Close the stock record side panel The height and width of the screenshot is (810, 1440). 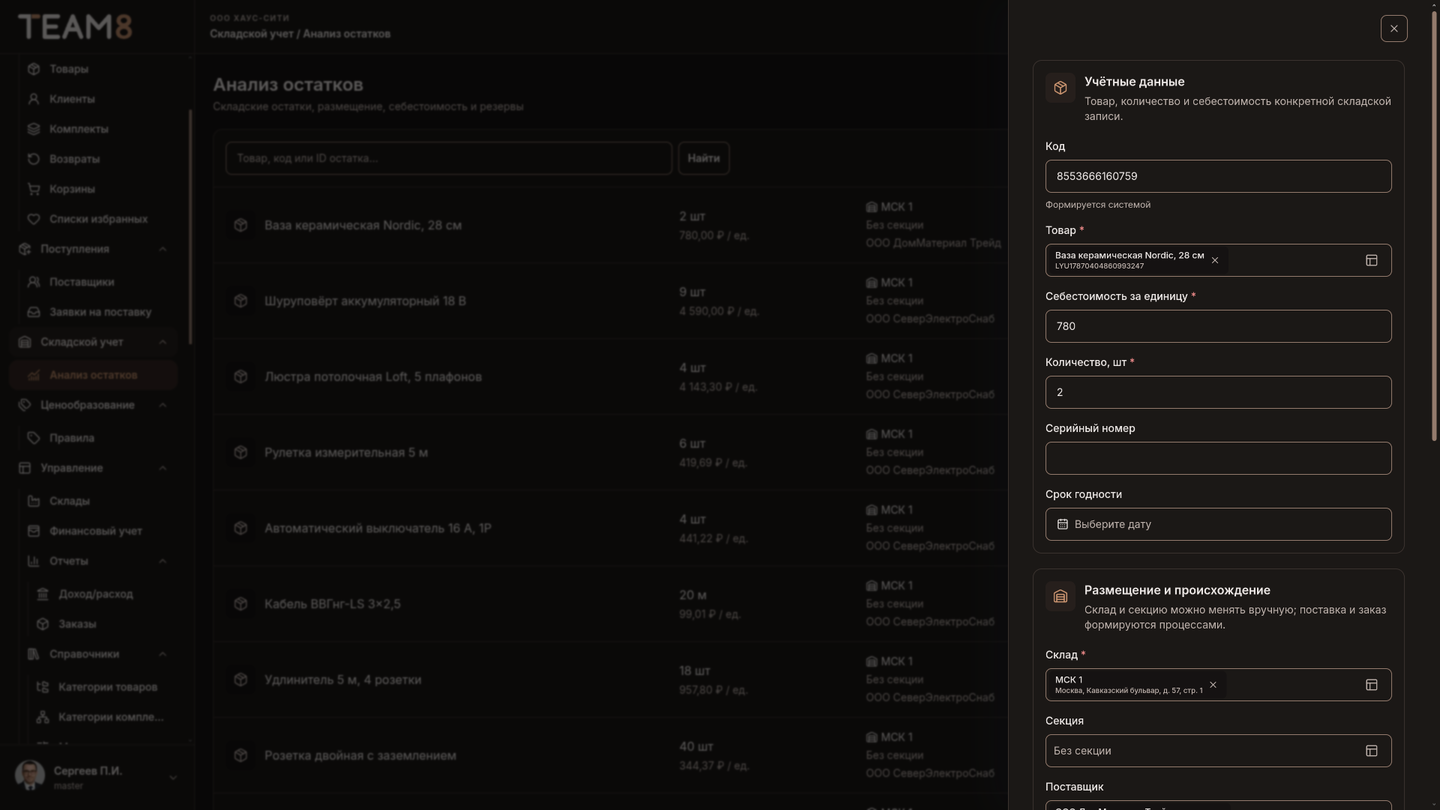1394,28
